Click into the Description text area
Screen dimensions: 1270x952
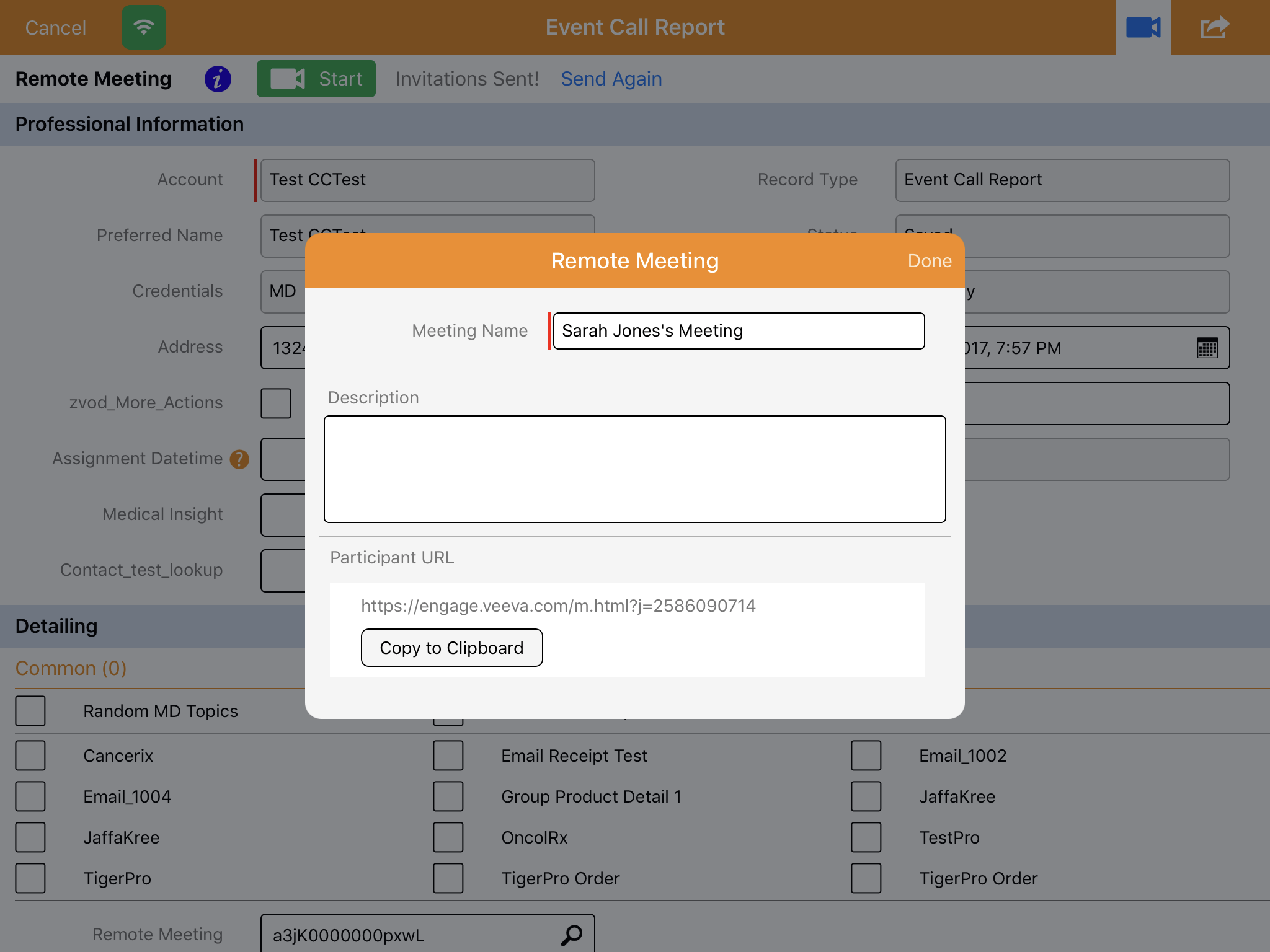point(634,469)
